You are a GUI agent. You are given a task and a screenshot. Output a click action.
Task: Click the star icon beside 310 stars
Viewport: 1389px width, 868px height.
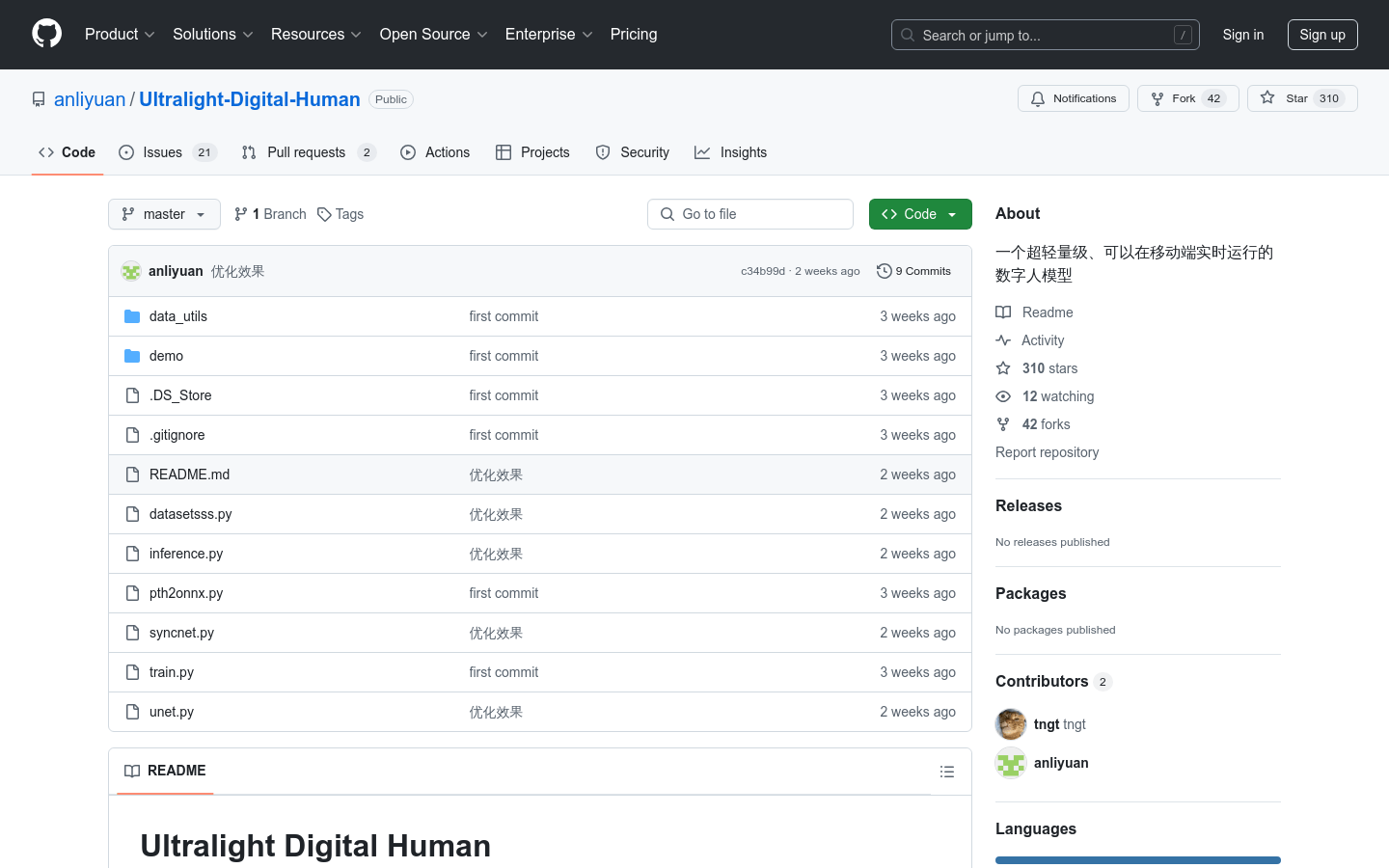tap(1003, 368)
